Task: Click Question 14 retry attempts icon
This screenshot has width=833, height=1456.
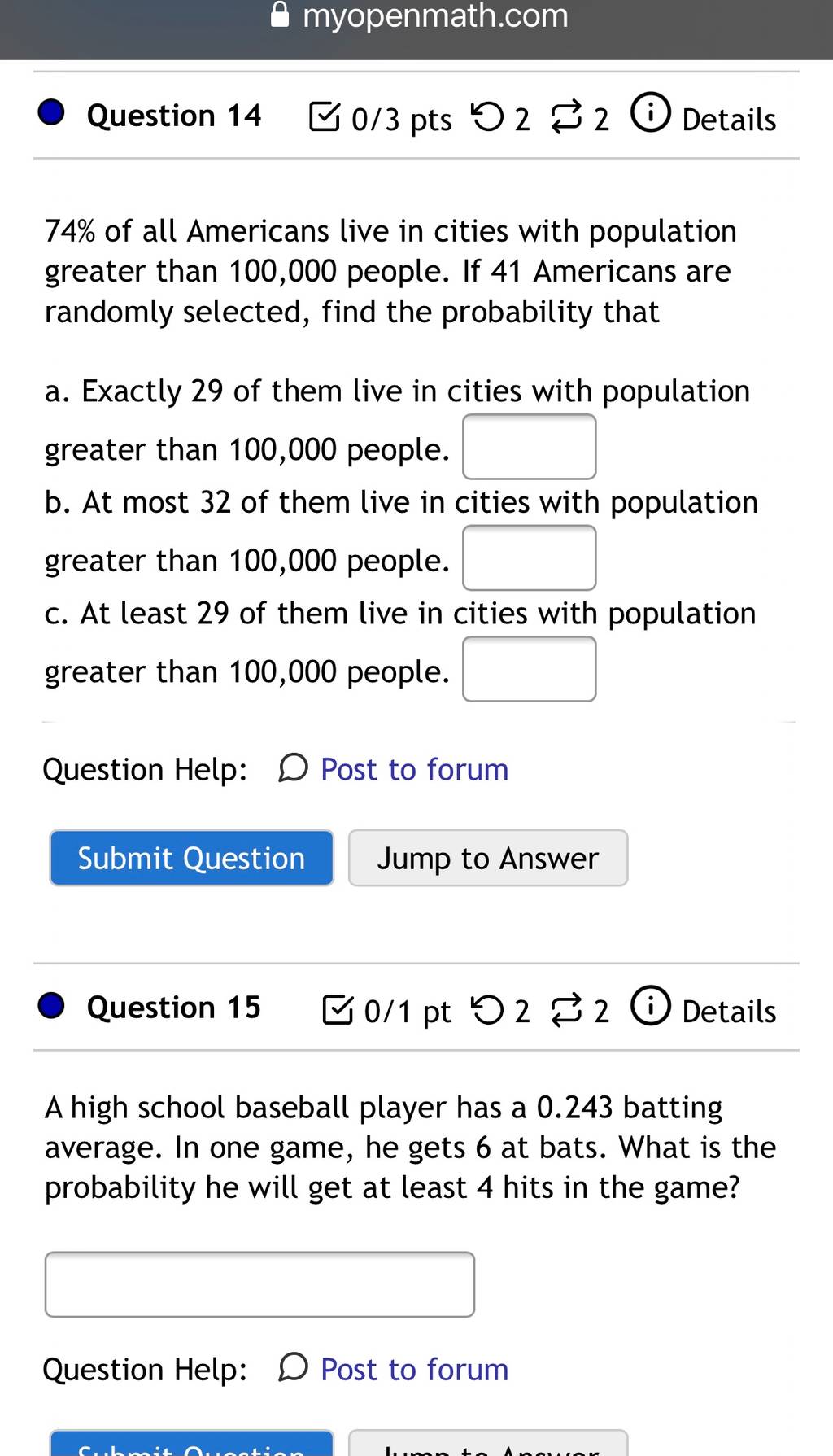Action: (488, 117)
